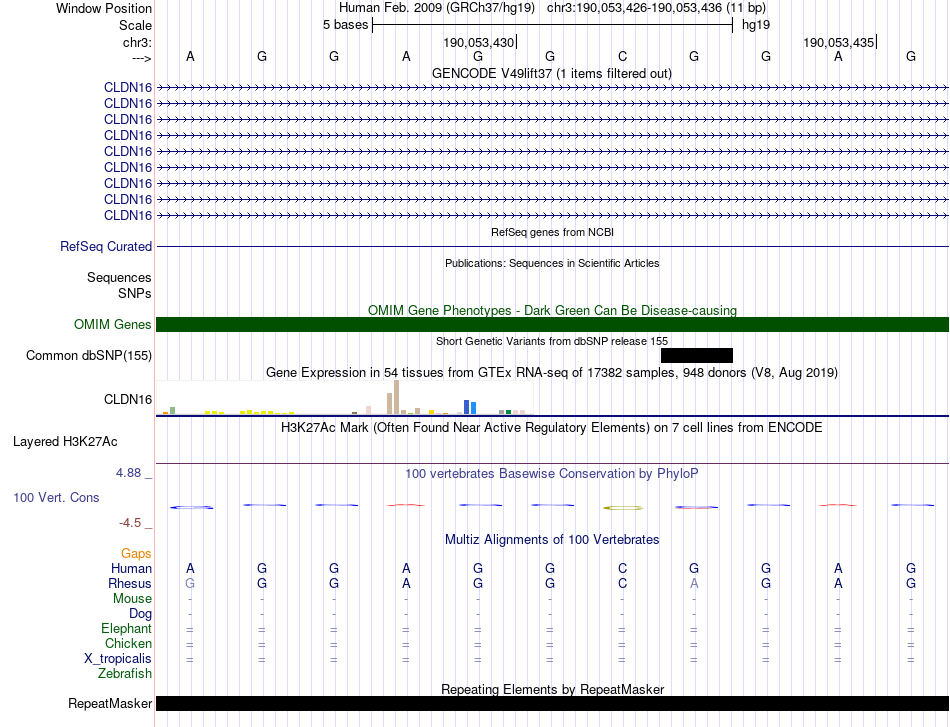Click the black RepeatMasker bar
The height and width of the screenshot is (727, 950).
pos(553,703)
